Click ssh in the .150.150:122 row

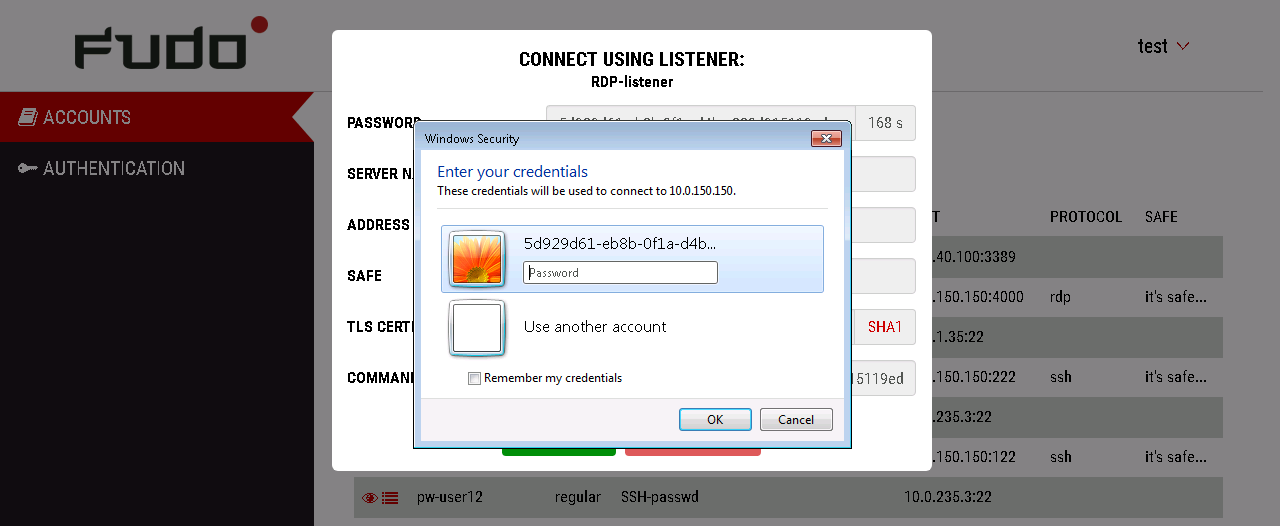click(x=1061, y=457)
